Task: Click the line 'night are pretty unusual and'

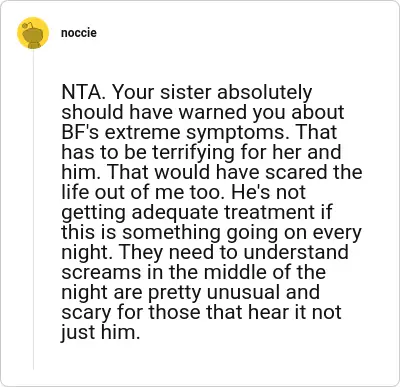Action: [190, 292]
